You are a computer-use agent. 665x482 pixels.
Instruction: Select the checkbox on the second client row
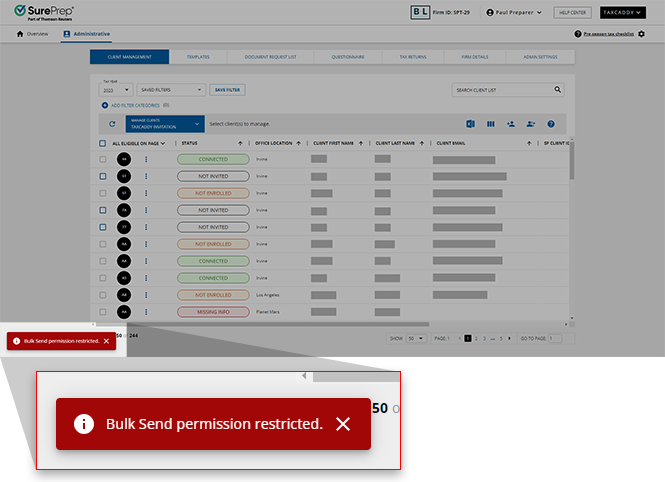[103, 176]
